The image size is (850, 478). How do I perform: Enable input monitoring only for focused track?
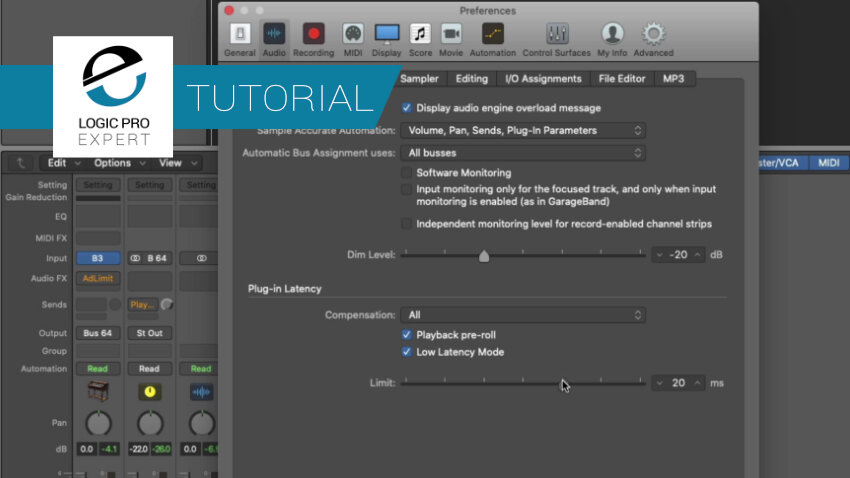click(x=407, y=189)
